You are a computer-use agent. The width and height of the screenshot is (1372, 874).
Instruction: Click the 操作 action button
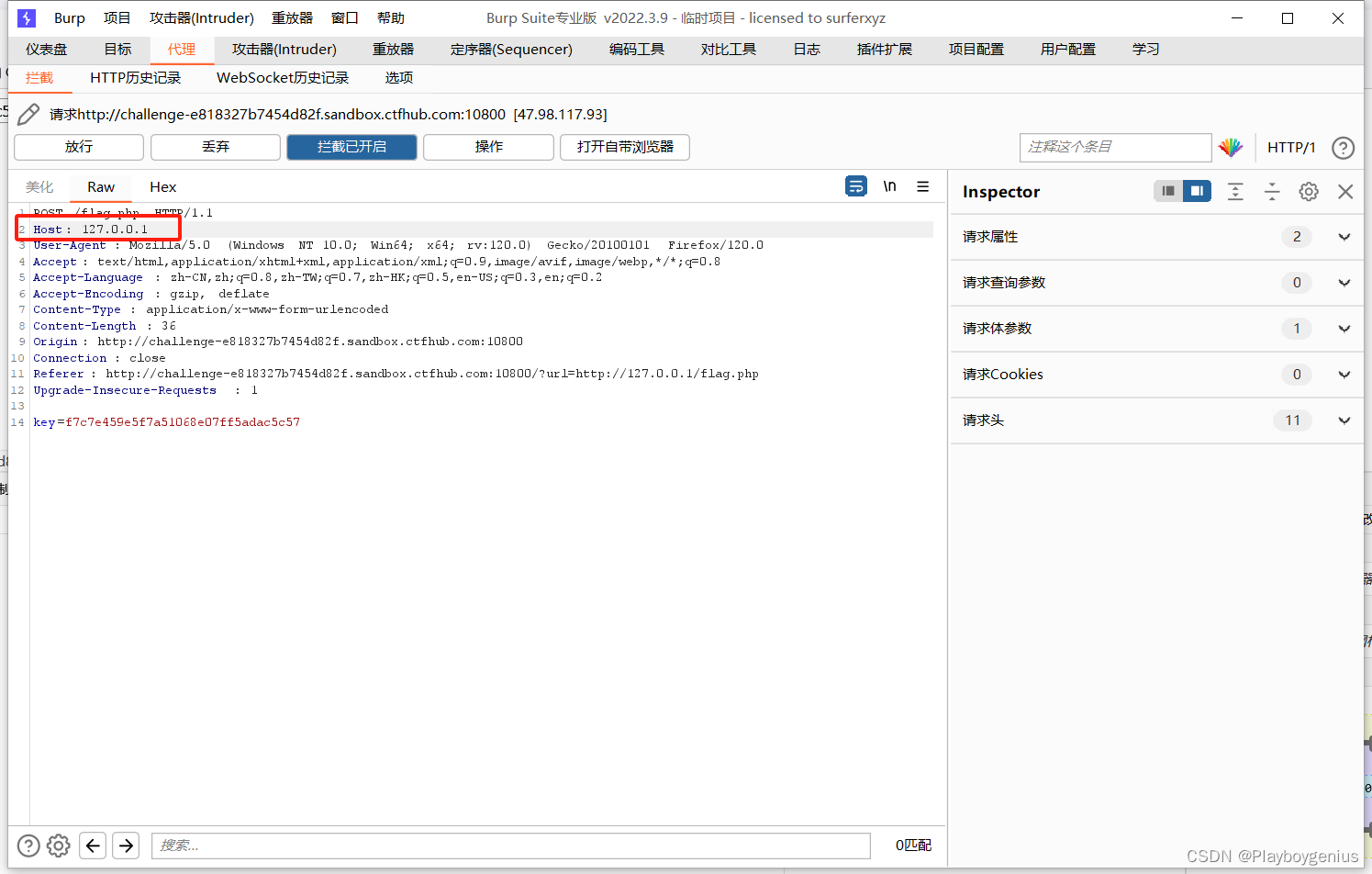pyautogui.click(x=488, y=147)
